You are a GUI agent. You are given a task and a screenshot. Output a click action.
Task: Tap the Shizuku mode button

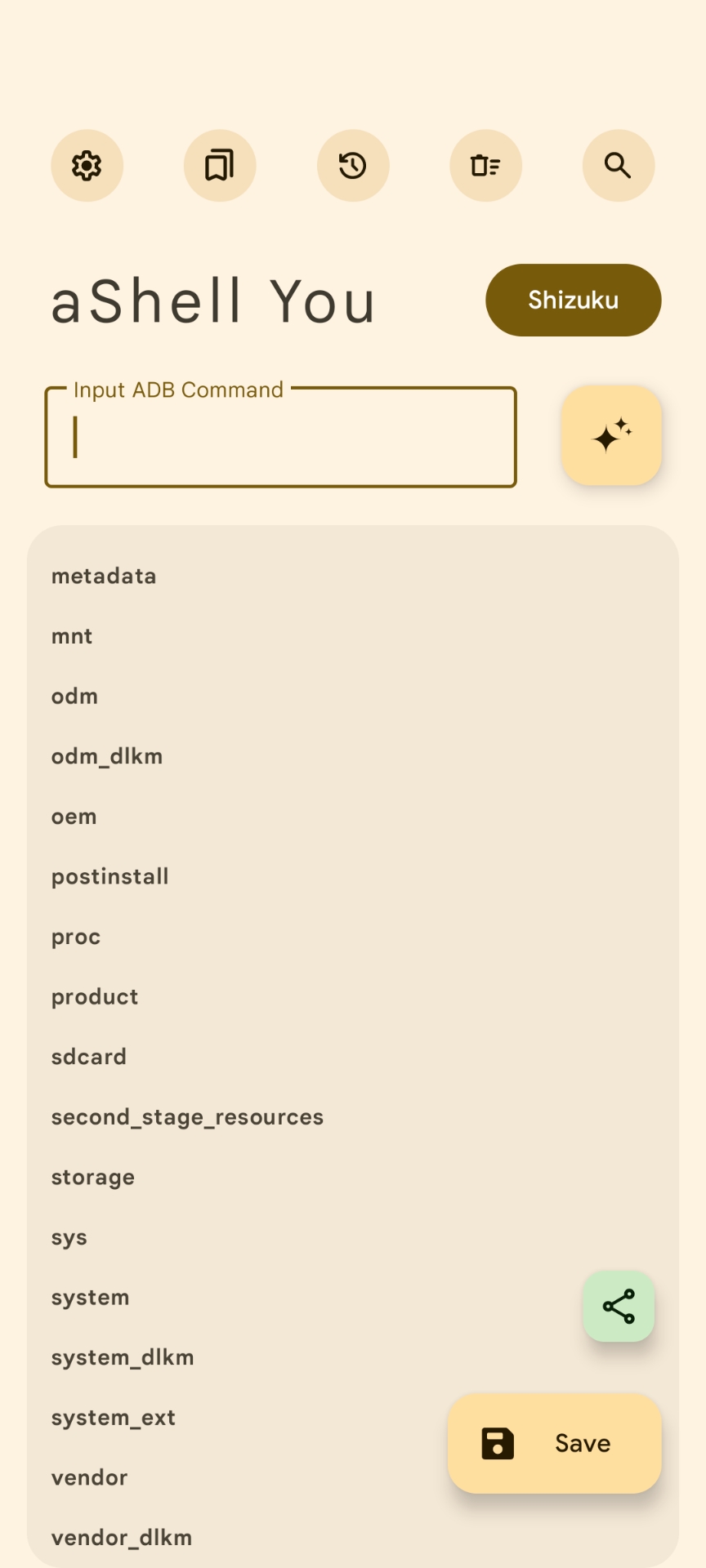[574, 300]
